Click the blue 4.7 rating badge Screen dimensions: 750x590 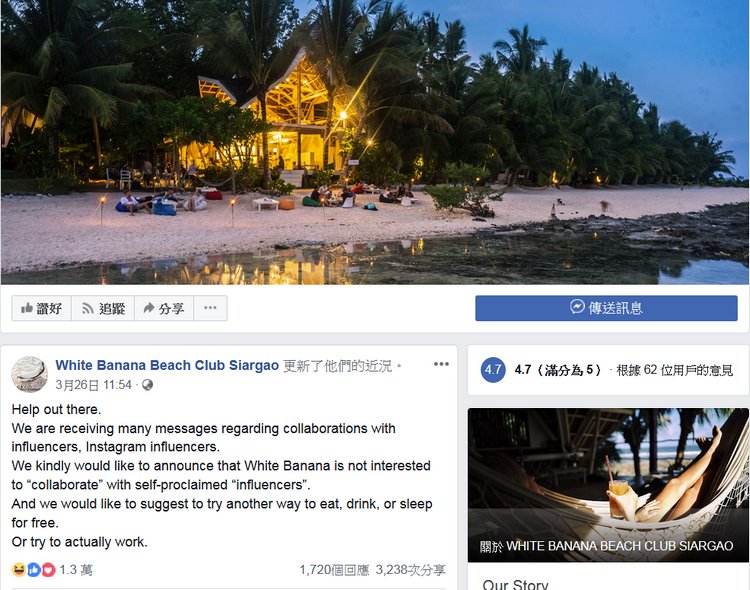point(493,370)
